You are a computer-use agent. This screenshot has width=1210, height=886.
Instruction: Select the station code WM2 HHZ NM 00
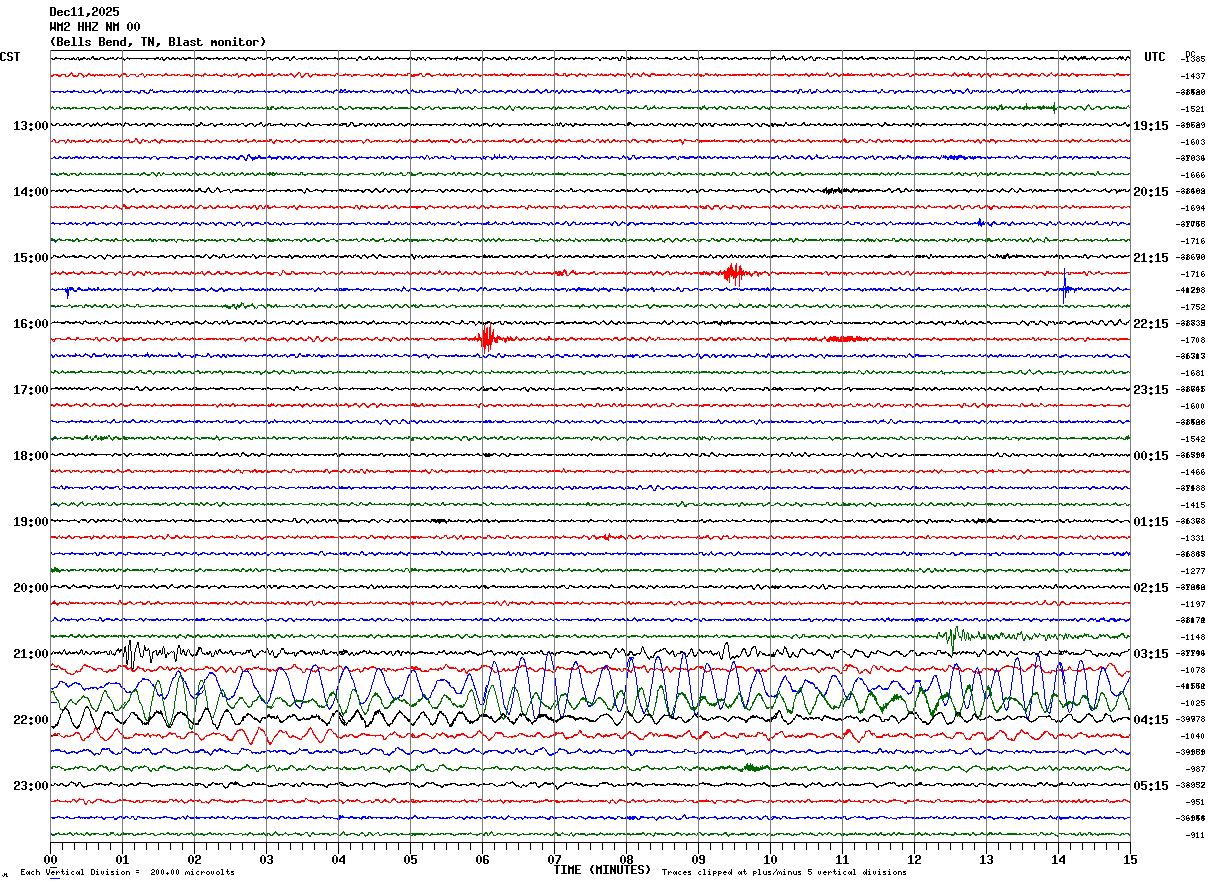(x=95, y=27)
